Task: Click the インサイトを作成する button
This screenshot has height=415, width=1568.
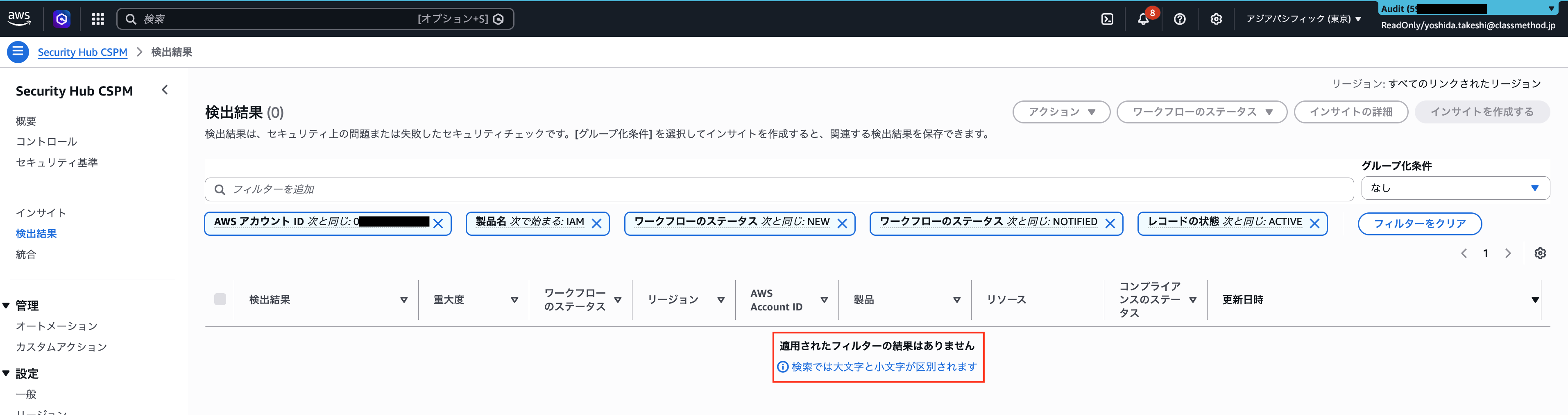Action: coord(1482,112)
